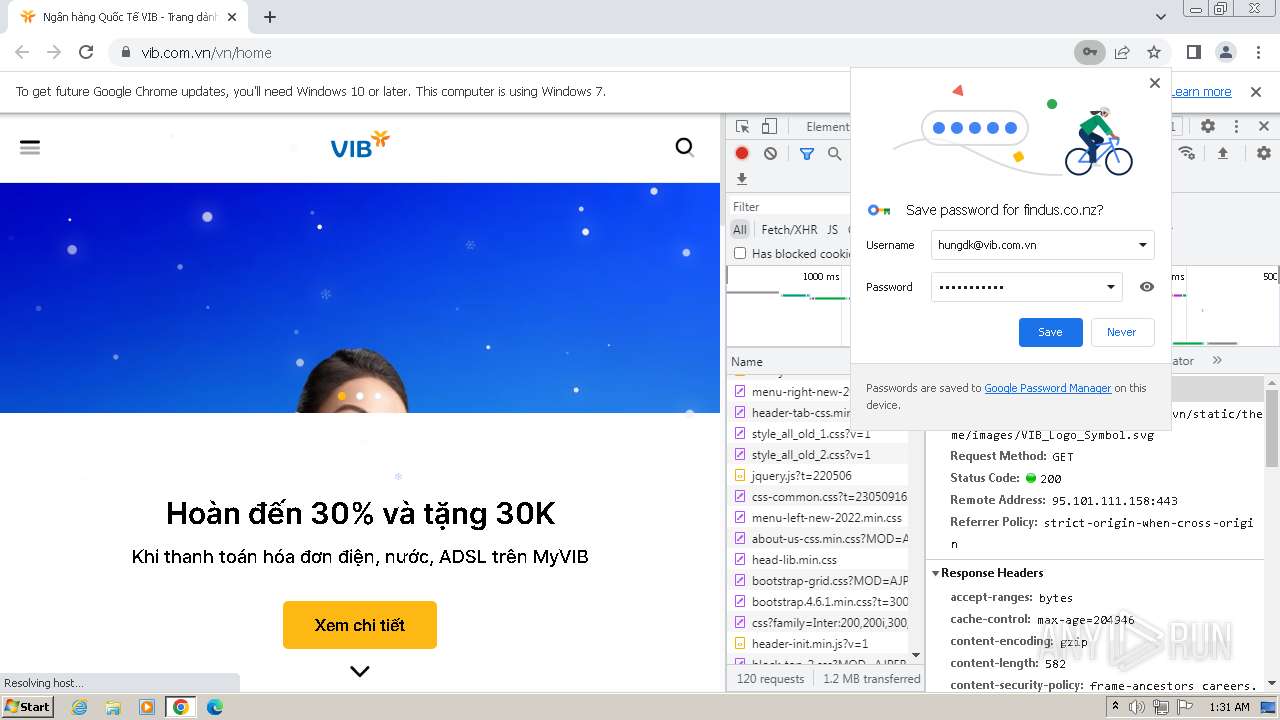The width and height of the screenshot is (1280, 720).
Task: Sort requests by the Name column header
Action: (x=747, y=361)
